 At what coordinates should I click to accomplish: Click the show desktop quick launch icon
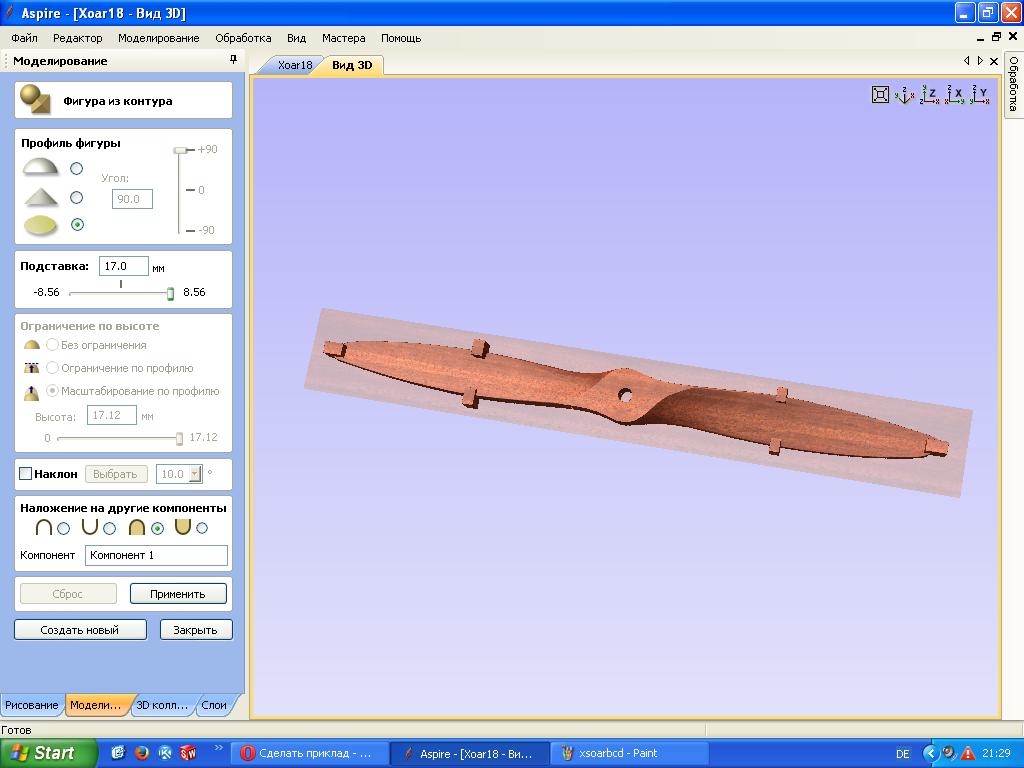[x=118, y=753]
